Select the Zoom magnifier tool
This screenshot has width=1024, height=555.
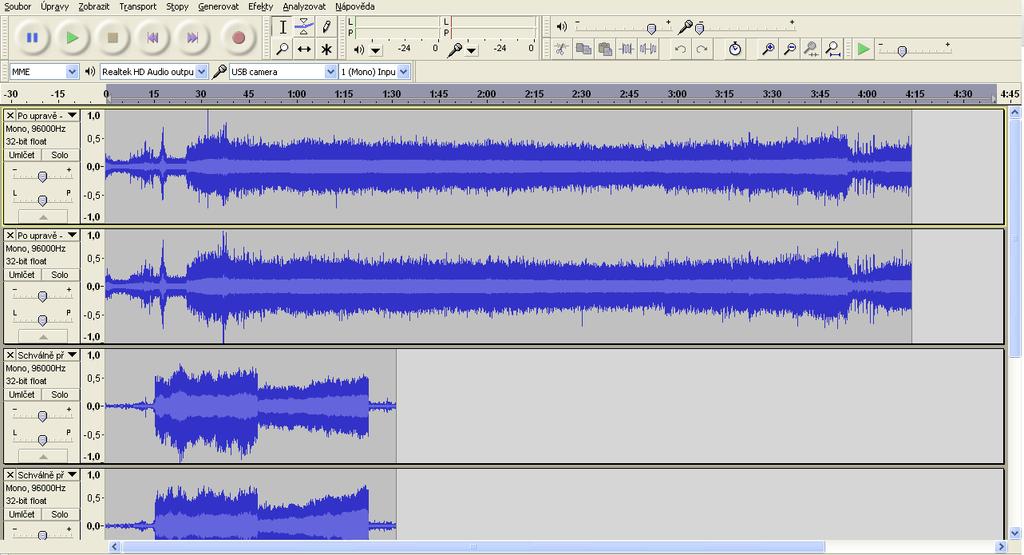pos(283,49)
